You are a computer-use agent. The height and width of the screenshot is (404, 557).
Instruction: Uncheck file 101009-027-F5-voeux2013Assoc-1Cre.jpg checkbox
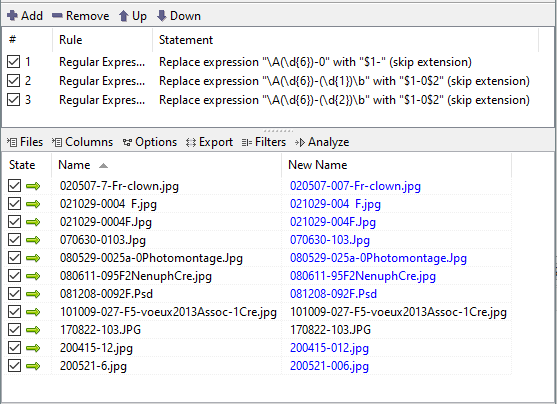(15, 312)
